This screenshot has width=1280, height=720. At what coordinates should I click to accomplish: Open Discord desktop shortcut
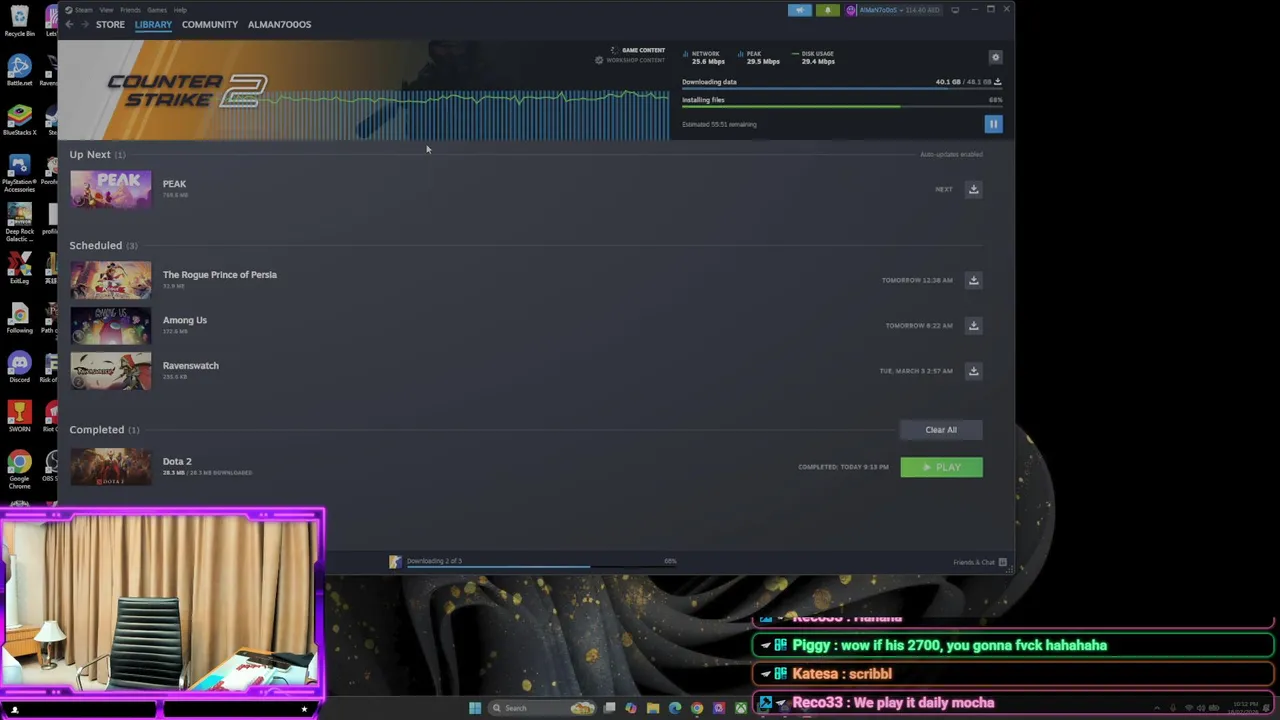19,367
